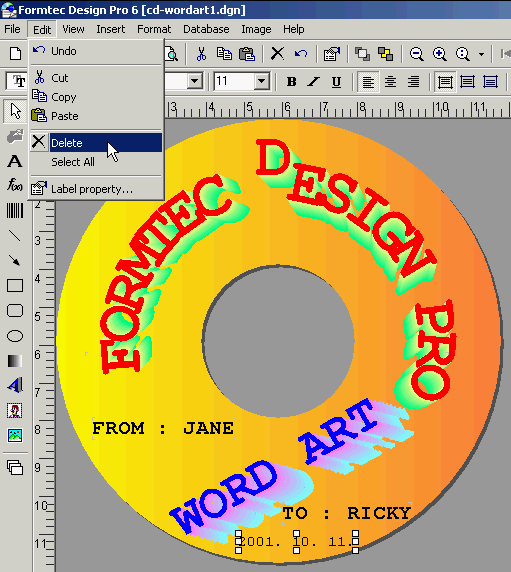
Task: Open Label property from toolbar icon
Action: [332, 54]
